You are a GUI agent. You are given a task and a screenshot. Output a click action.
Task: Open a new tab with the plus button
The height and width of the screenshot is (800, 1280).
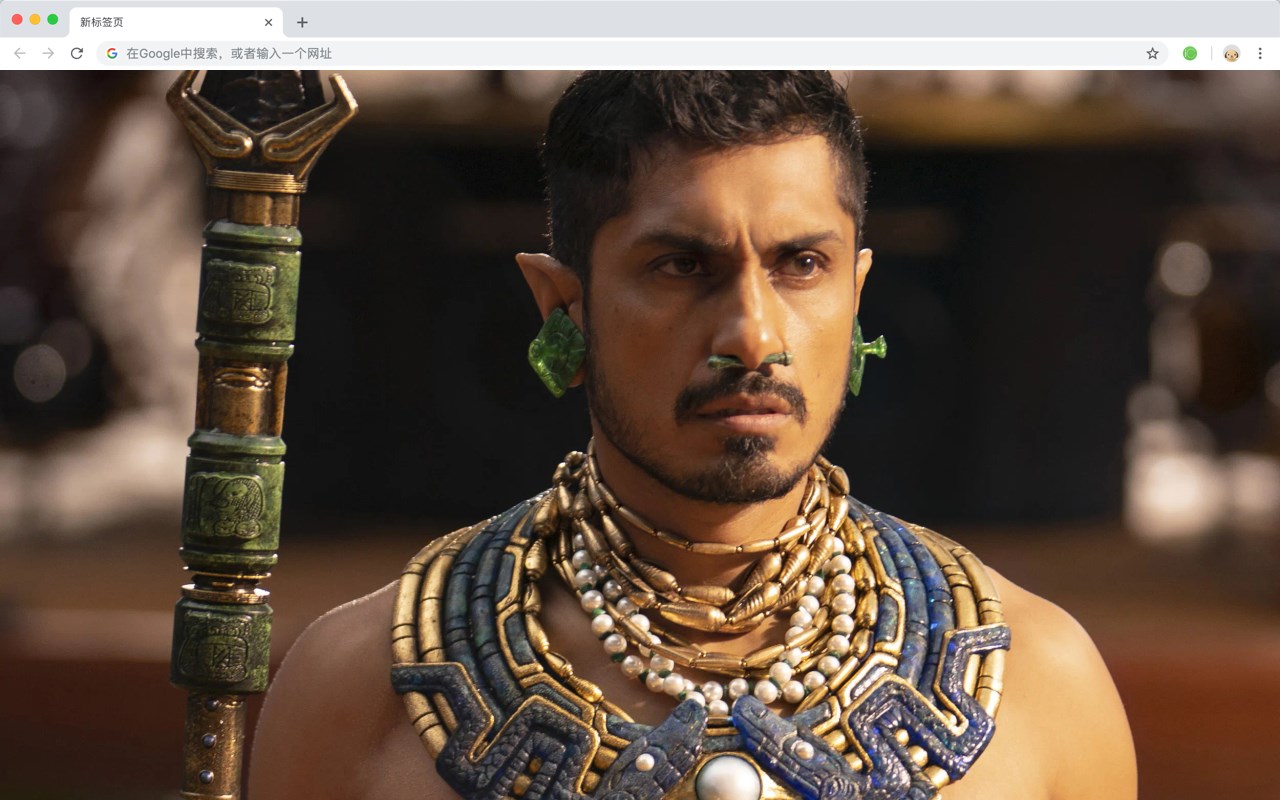coord(302,22)
